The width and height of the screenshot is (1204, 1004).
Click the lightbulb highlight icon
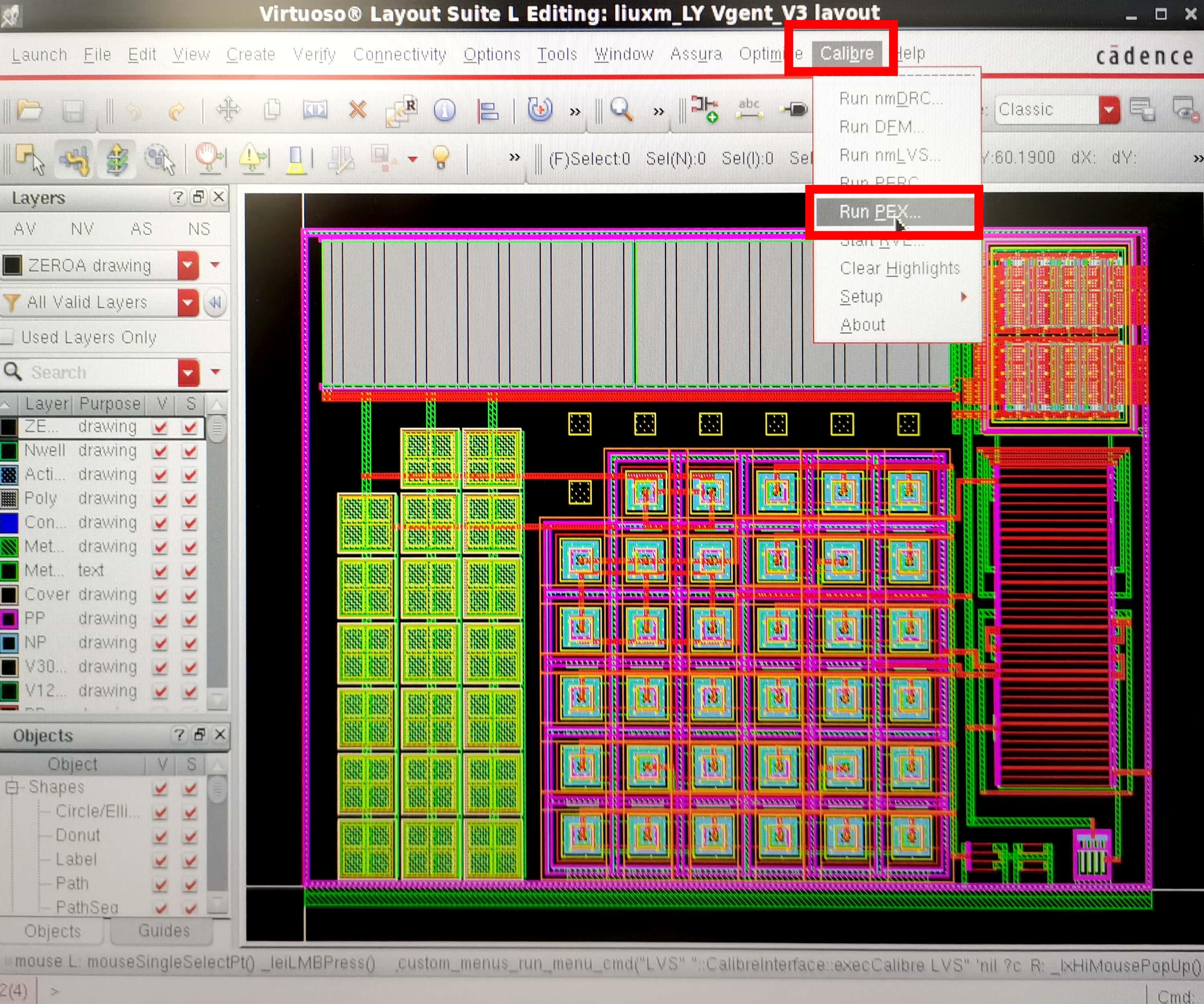pyautogui.click(x=440, y=157)
